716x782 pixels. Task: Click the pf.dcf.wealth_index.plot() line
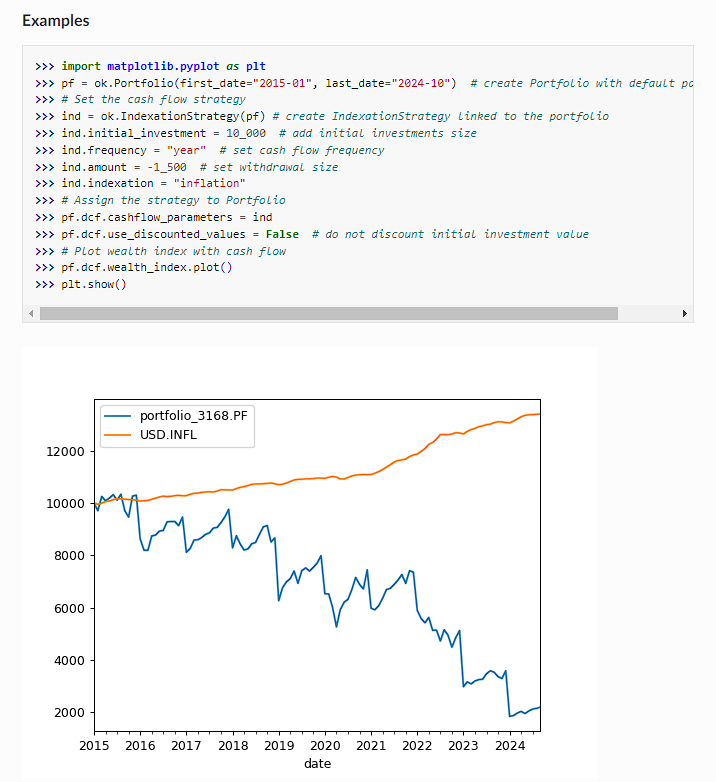point(146,268)
